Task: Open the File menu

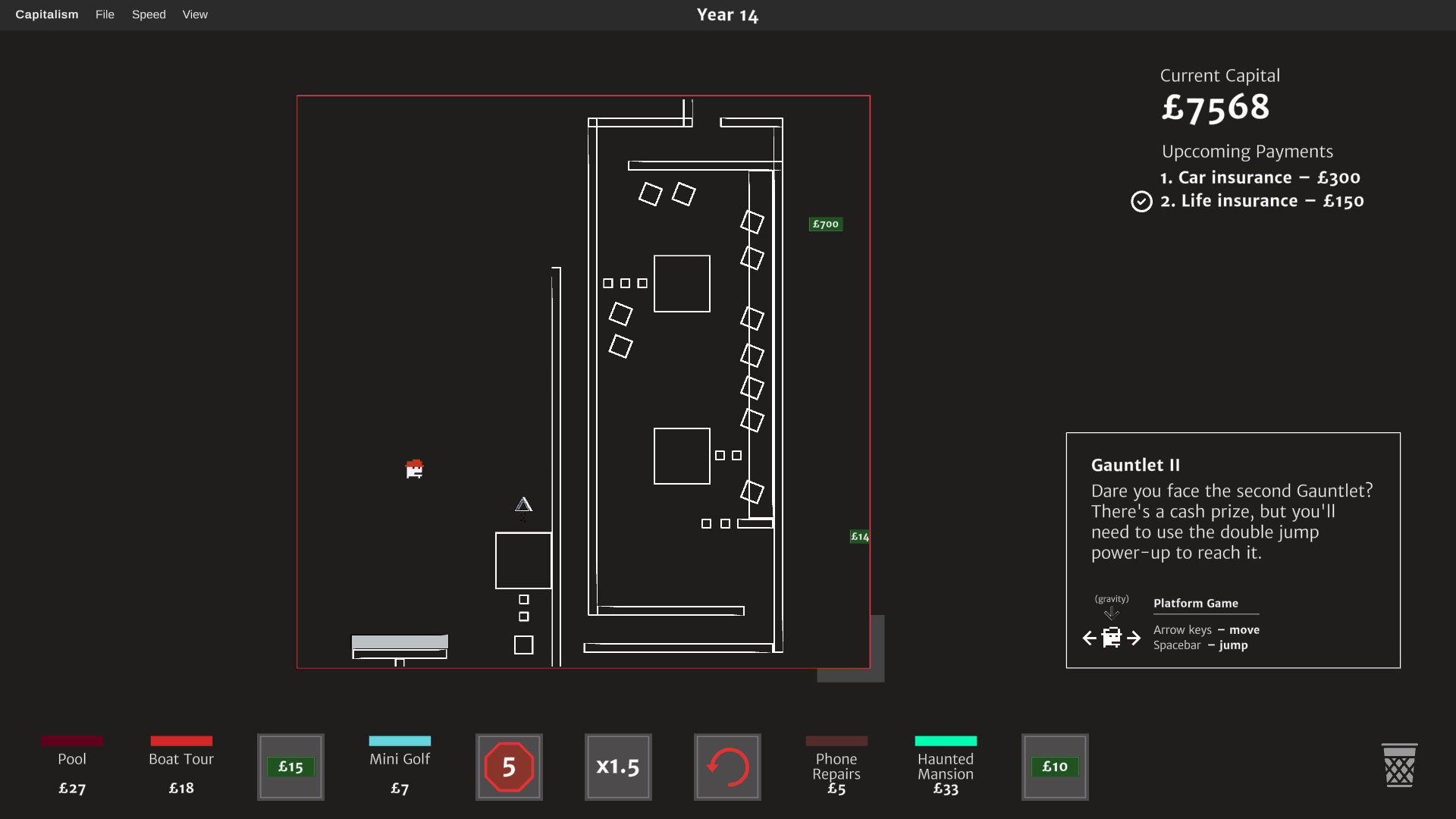Action: coord(105,14)
